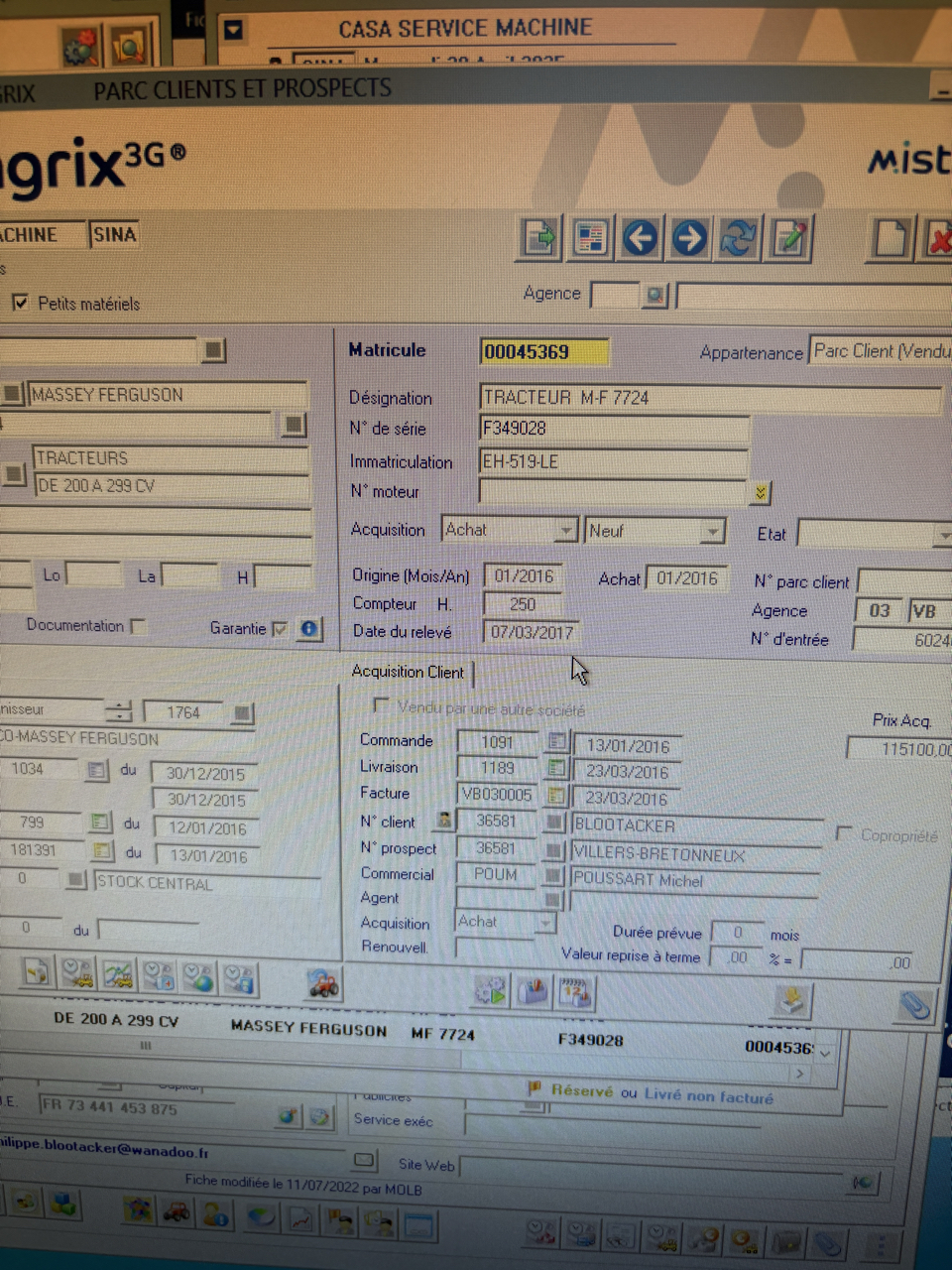Click the Date du relevé field
952x1270 pixels.
(x=532, y=632)
